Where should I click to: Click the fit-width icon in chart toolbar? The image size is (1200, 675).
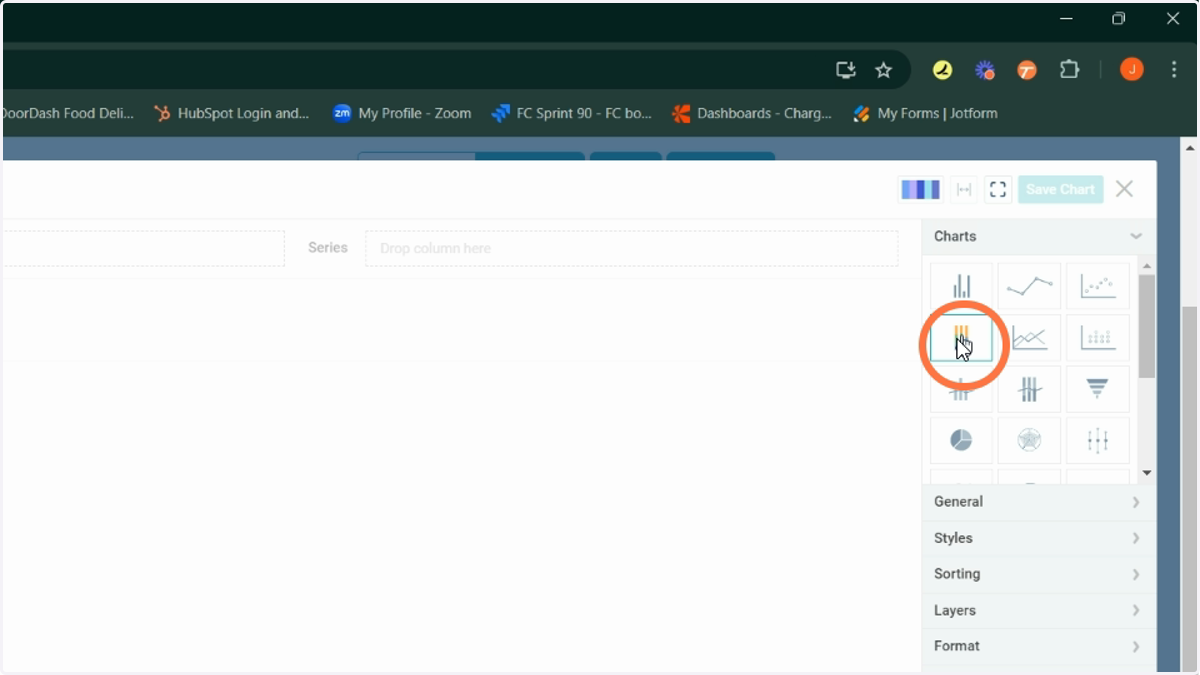click(x=964, y=189)
